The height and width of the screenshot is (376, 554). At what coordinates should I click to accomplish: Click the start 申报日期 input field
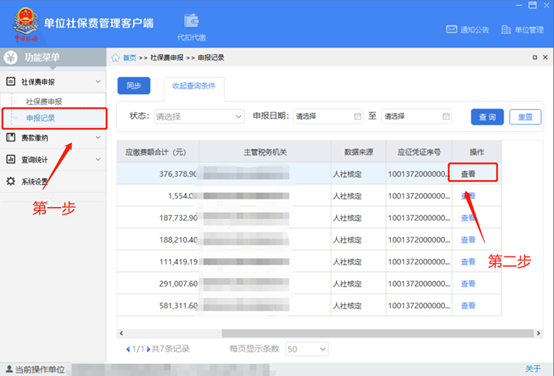(328, 116)
